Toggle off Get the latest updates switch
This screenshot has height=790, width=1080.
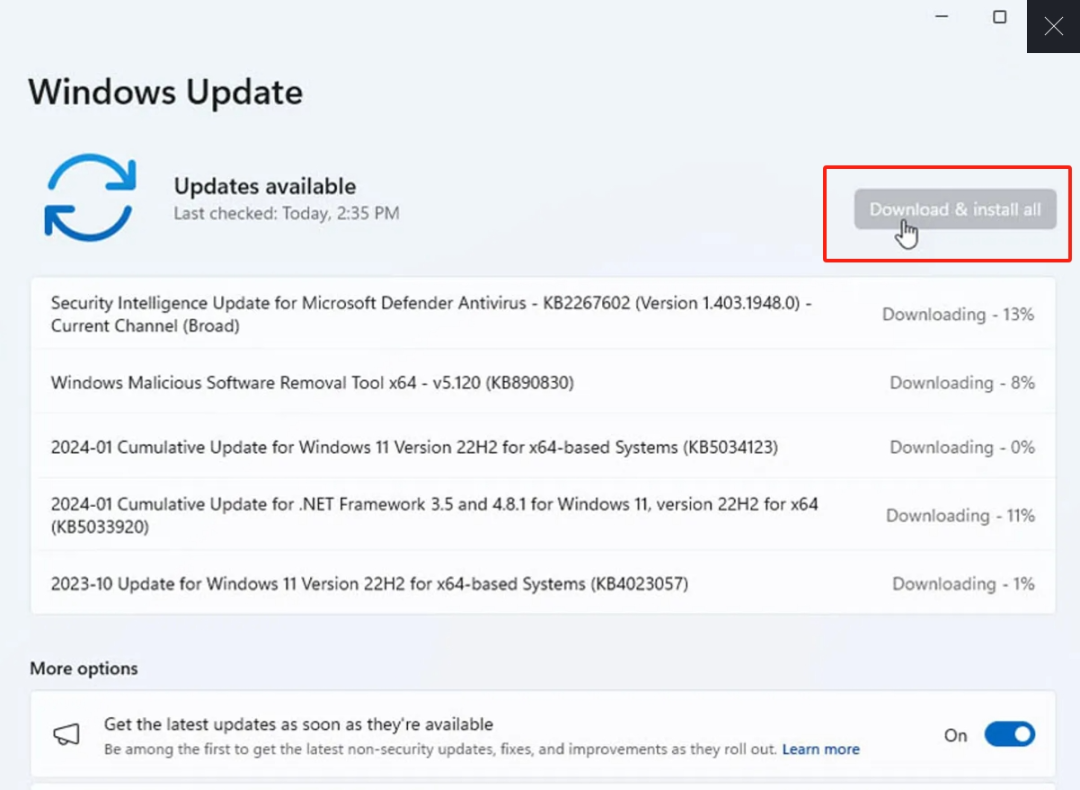coord(1009,734)
